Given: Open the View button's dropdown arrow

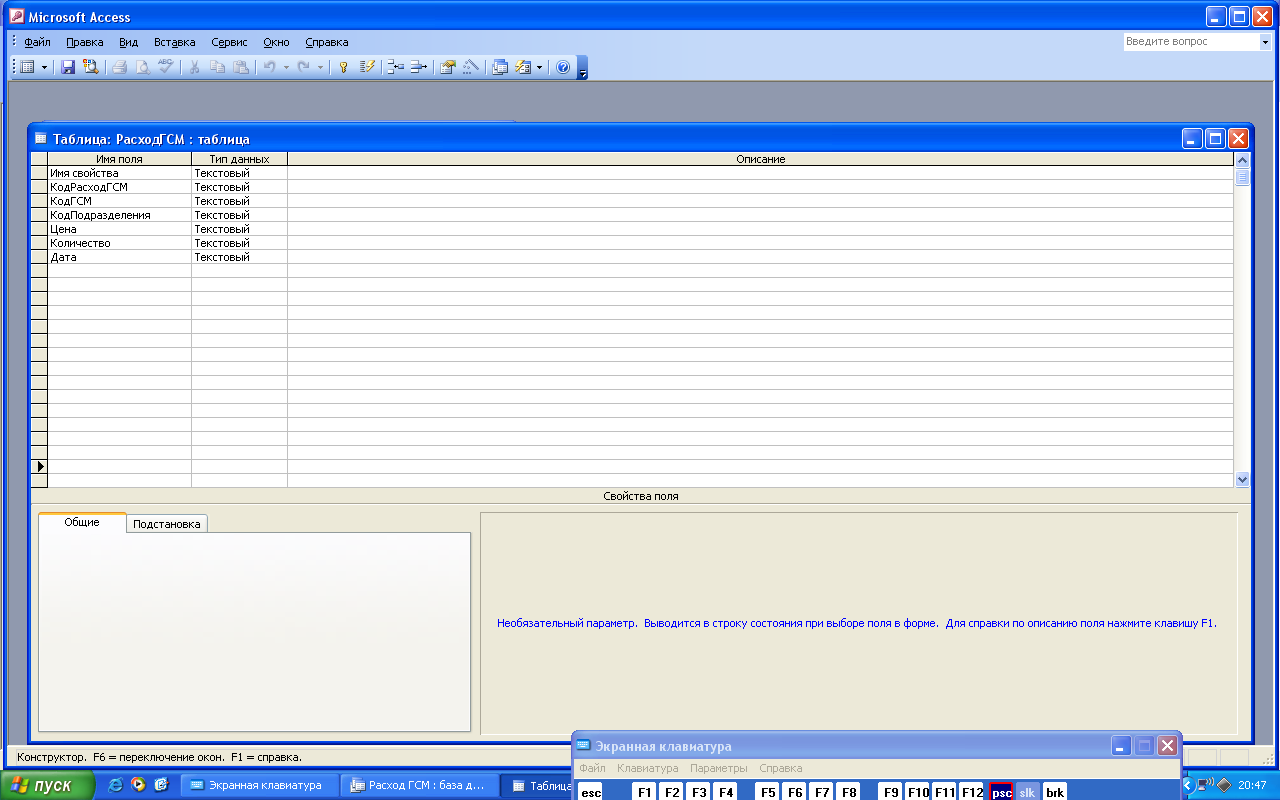Looking at the screenshot, I should click(x=44, y=67).
